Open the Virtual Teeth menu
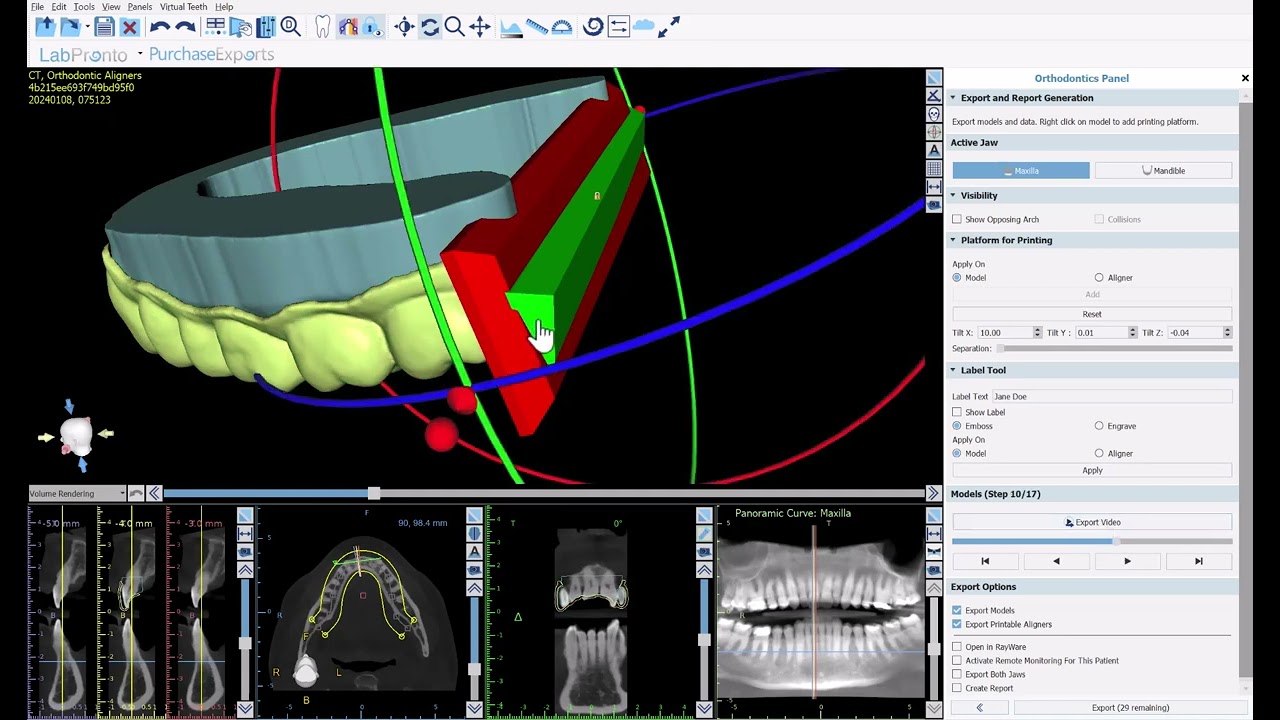This screenshot has width=1280, height=720. tap(184, 7)
